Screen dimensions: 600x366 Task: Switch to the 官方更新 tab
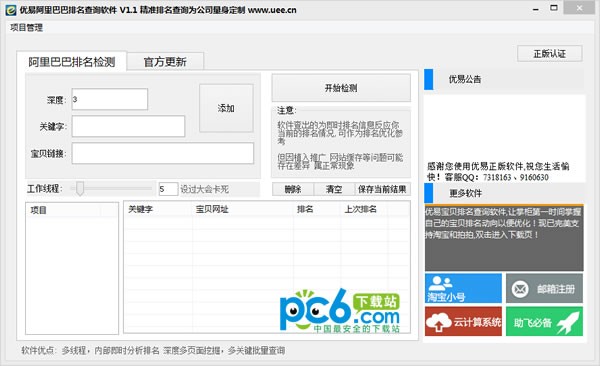tap(165, 62)
